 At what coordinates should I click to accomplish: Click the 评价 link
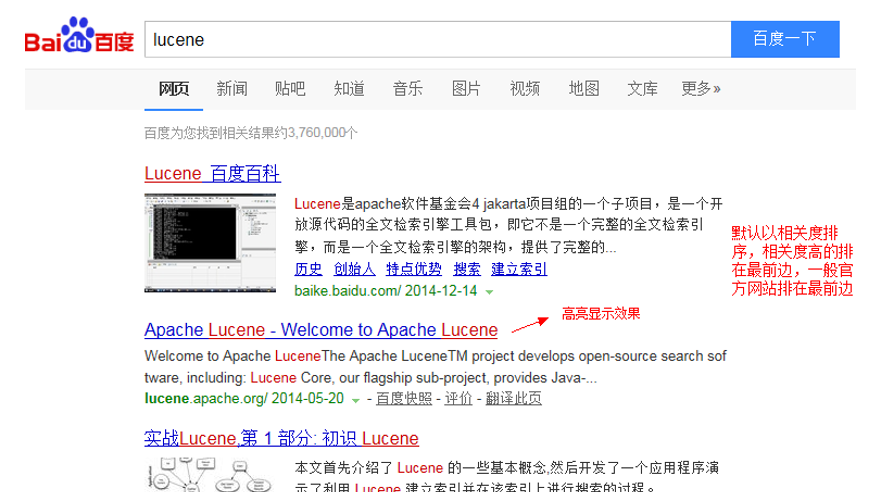point(458,399)
